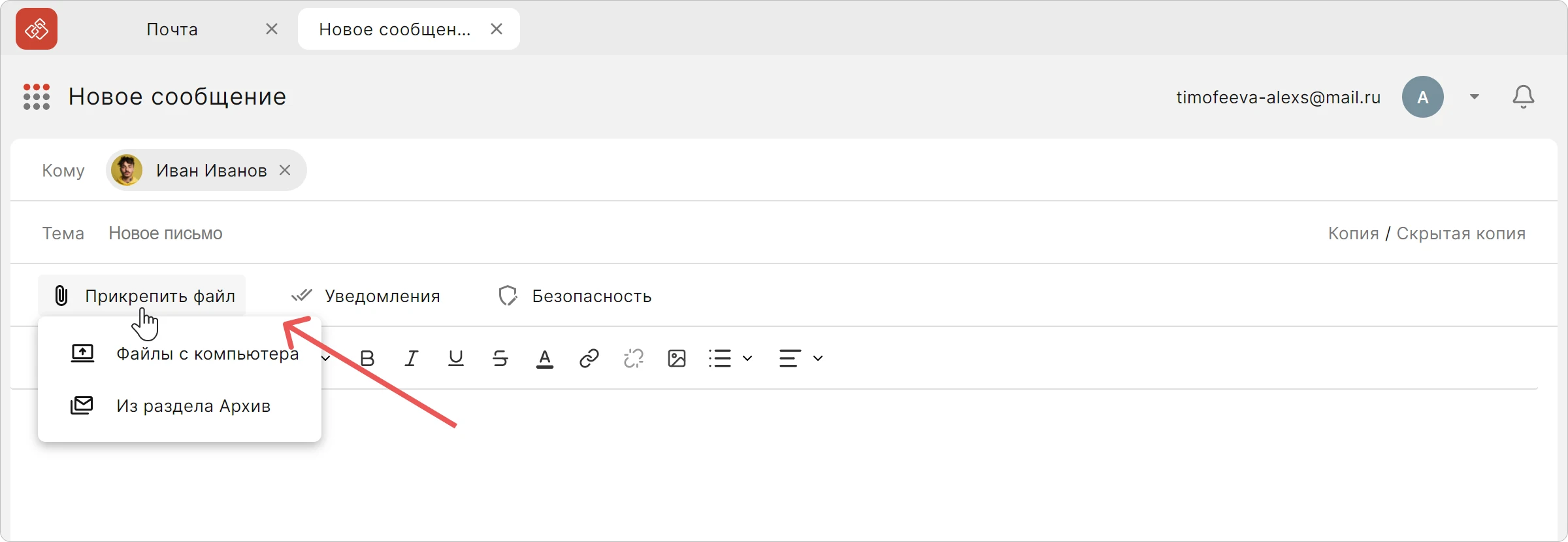Open the nine-dot apps grid
The width and height of the screenshot is (1568, 542).
(37, 97)
